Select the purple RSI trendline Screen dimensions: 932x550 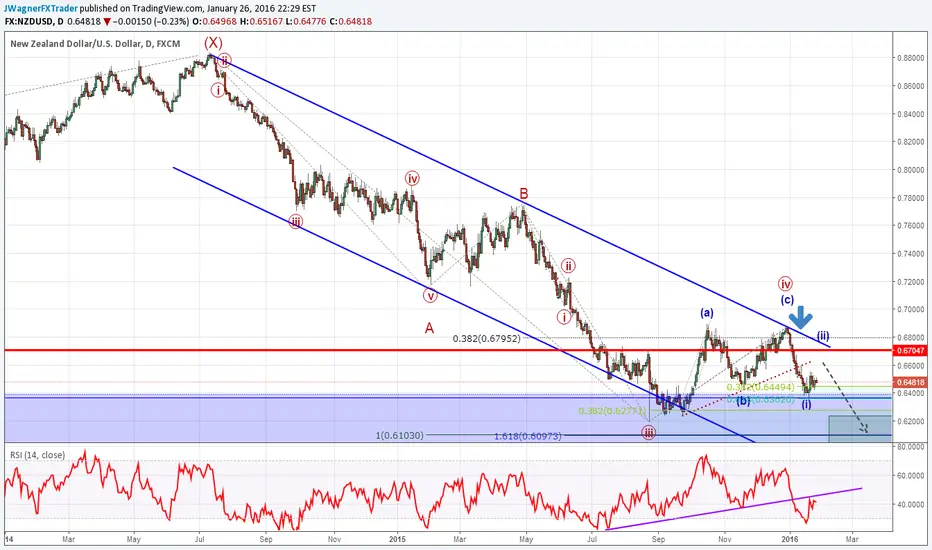tap(733, 508)
